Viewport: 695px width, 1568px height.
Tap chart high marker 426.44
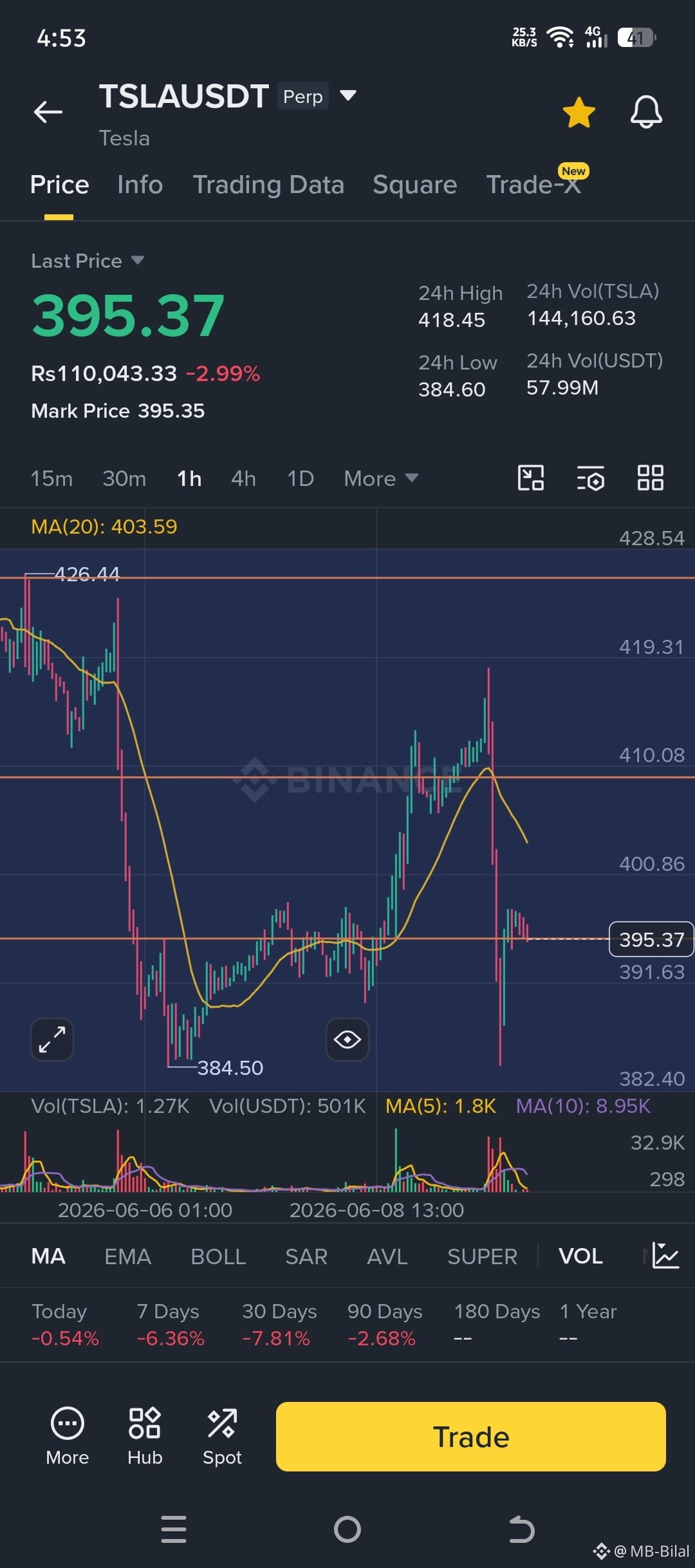tap(88, 574)
